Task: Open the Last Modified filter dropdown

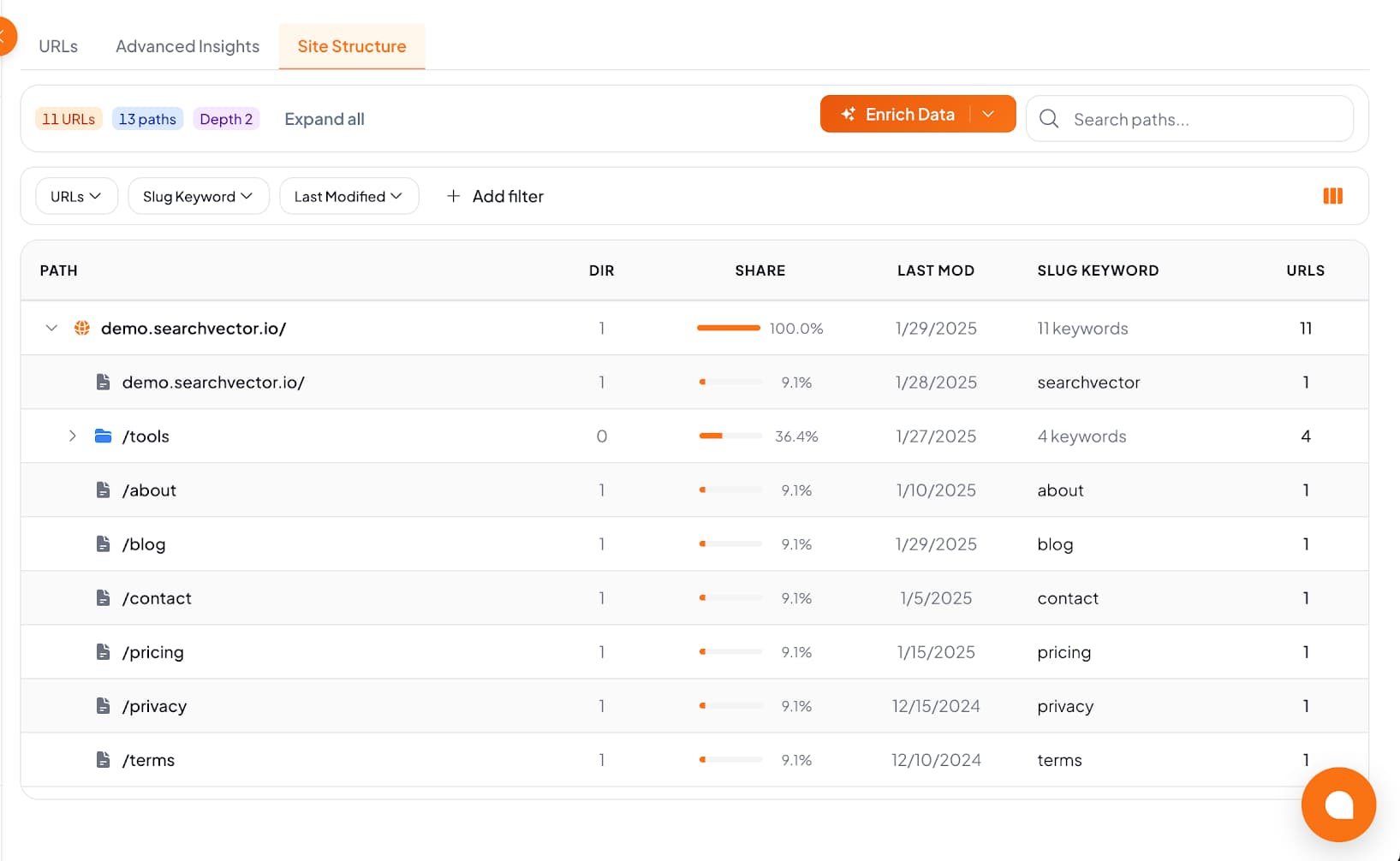Action: tap(349, 196)
